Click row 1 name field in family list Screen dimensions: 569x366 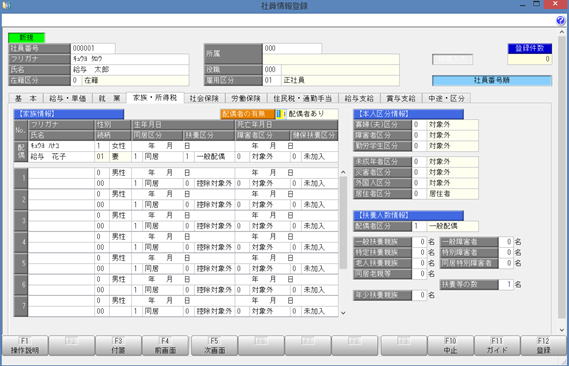[x=61, y=183]
